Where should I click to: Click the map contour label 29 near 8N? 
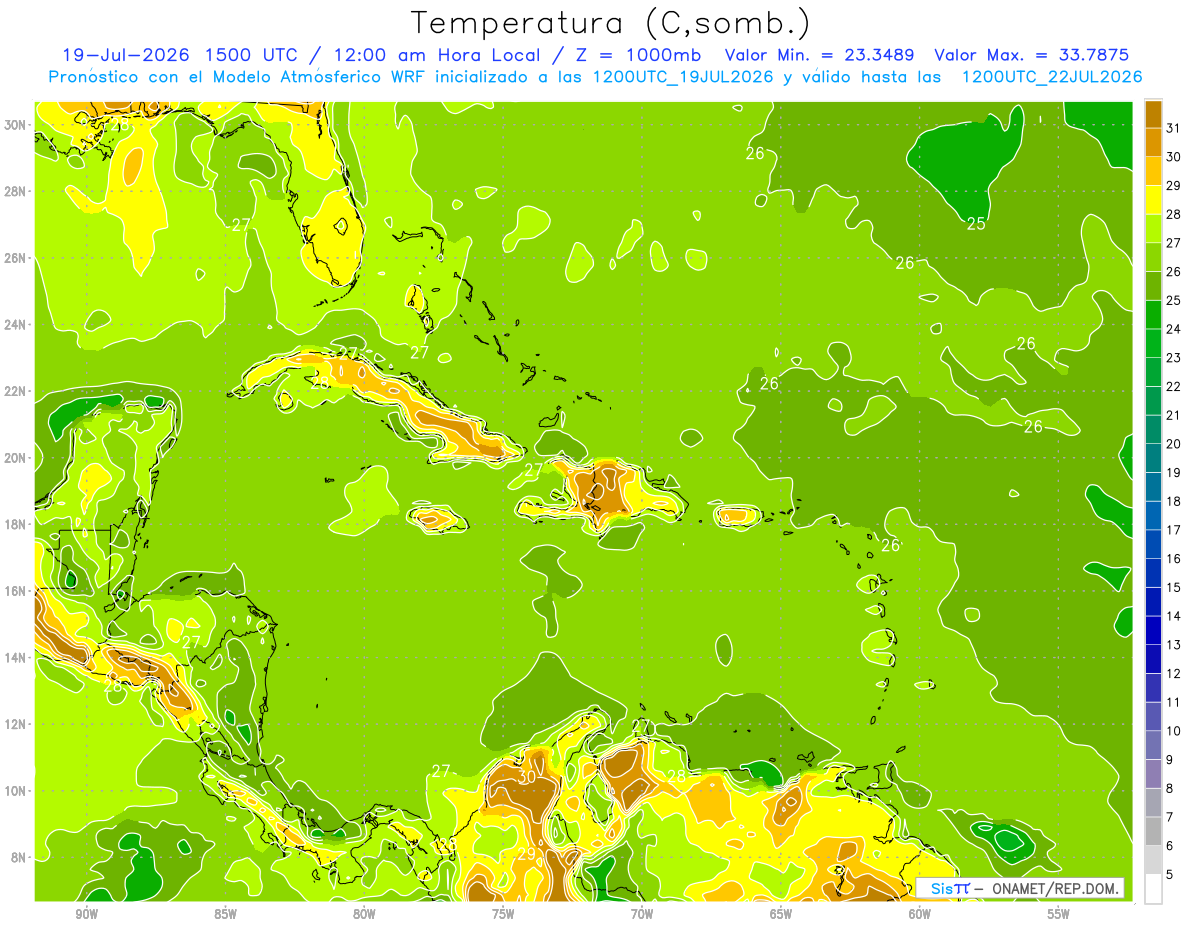526,853
